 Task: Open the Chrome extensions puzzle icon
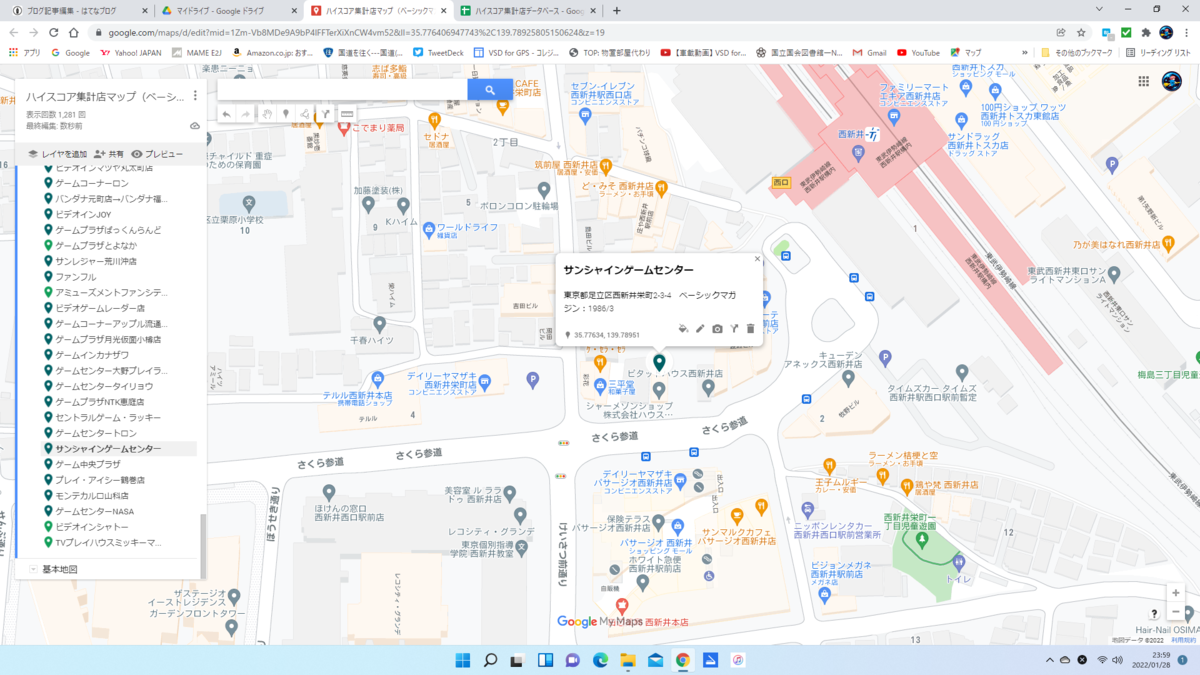(1146, 32)
